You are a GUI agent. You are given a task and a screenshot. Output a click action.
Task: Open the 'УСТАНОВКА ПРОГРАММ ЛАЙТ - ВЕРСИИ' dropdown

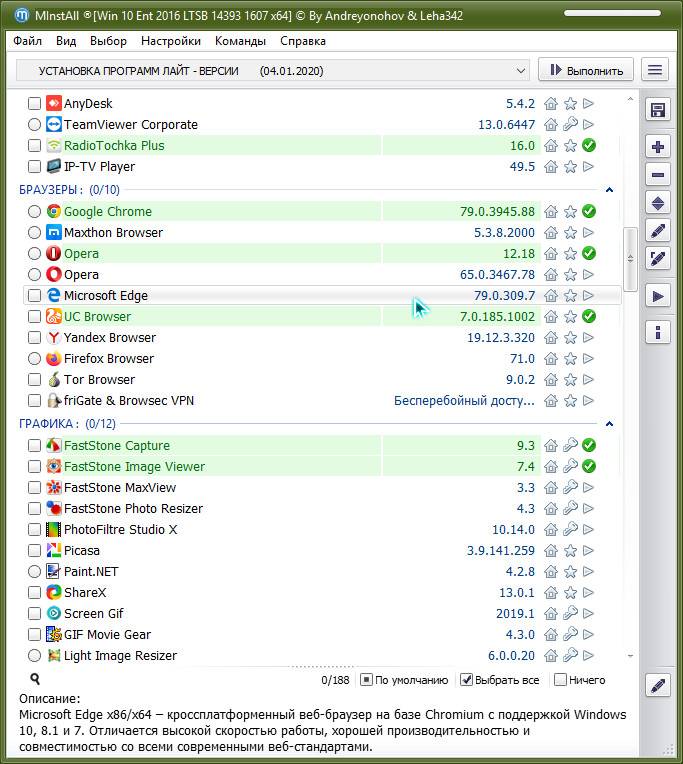(x=273, y=71)
